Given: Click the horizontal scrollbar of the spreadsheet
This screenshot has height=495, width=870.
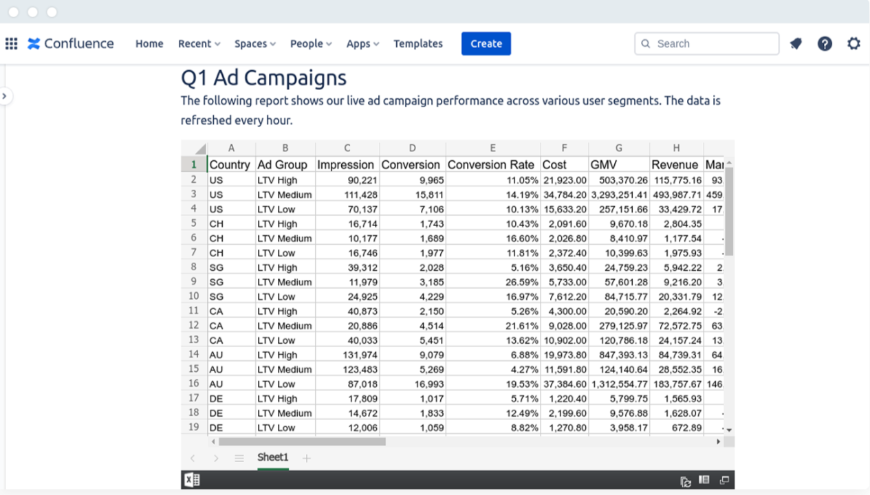Looking at the screenshot, I should (302, 441).
